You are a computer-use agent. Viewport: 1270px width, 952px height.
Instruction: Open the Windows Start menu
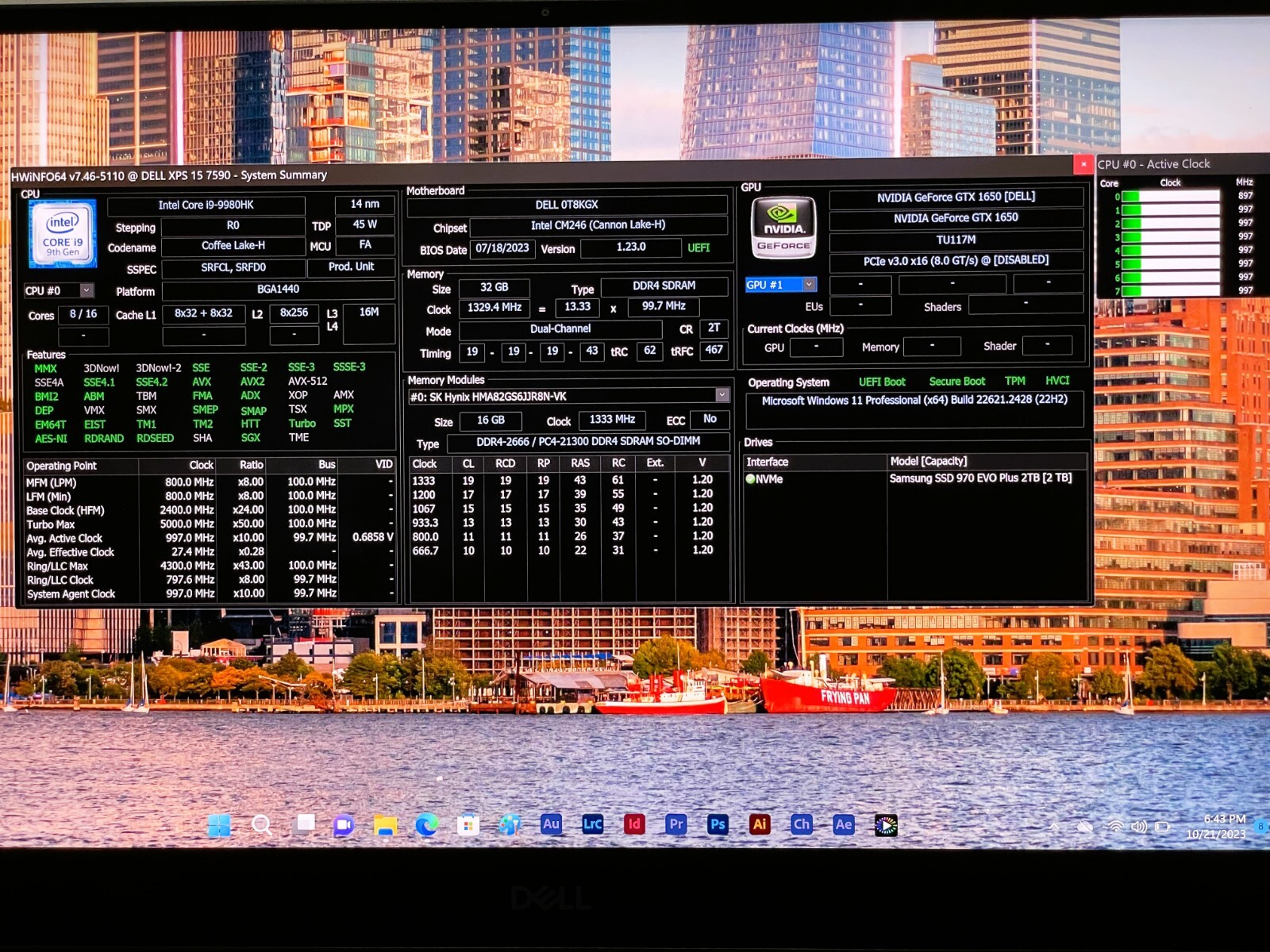[219, 826]
